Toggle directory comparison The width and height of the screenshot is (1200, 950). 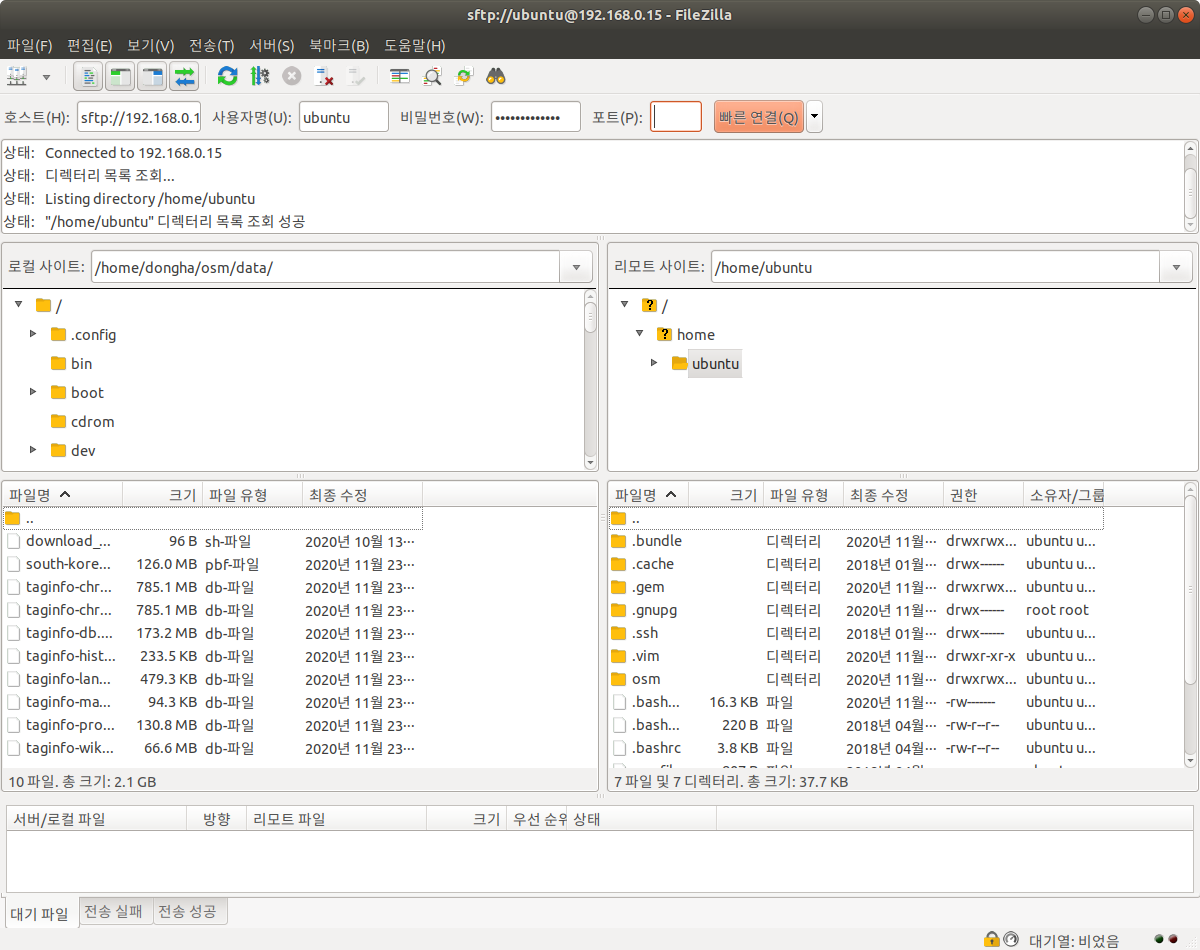tap(432, 76)
